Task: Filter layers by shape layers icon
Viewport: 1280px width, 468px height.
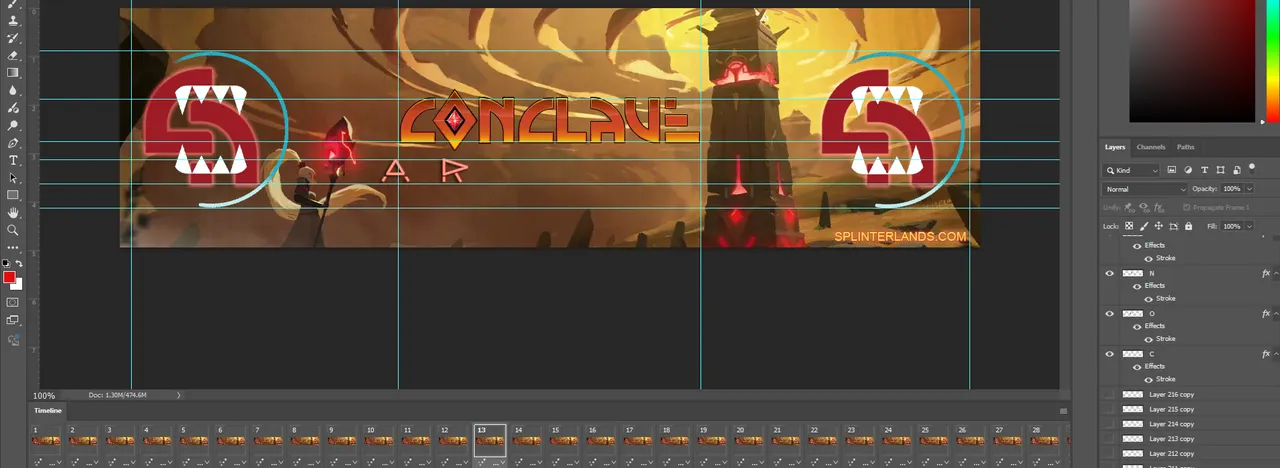Action: point(1221,170)
